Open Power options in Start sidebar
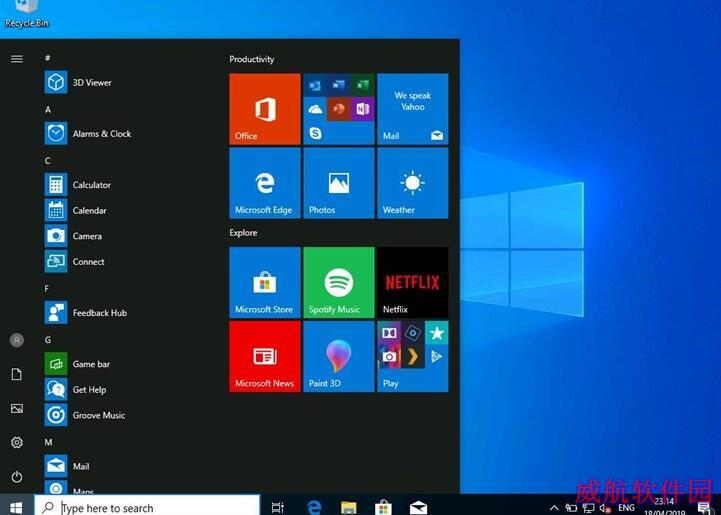 (17, 477)
